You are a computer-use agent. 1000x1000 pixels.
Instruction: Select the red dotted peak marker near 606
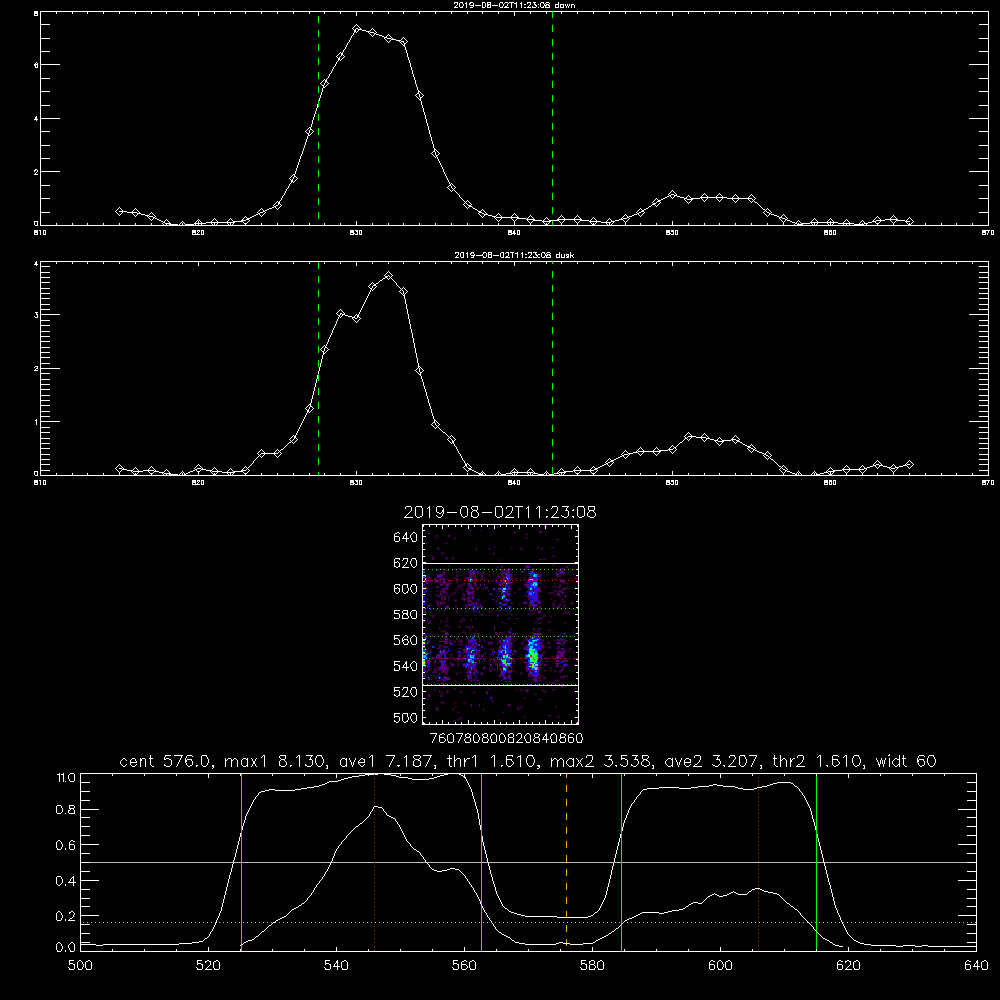(x=758, y=861)
